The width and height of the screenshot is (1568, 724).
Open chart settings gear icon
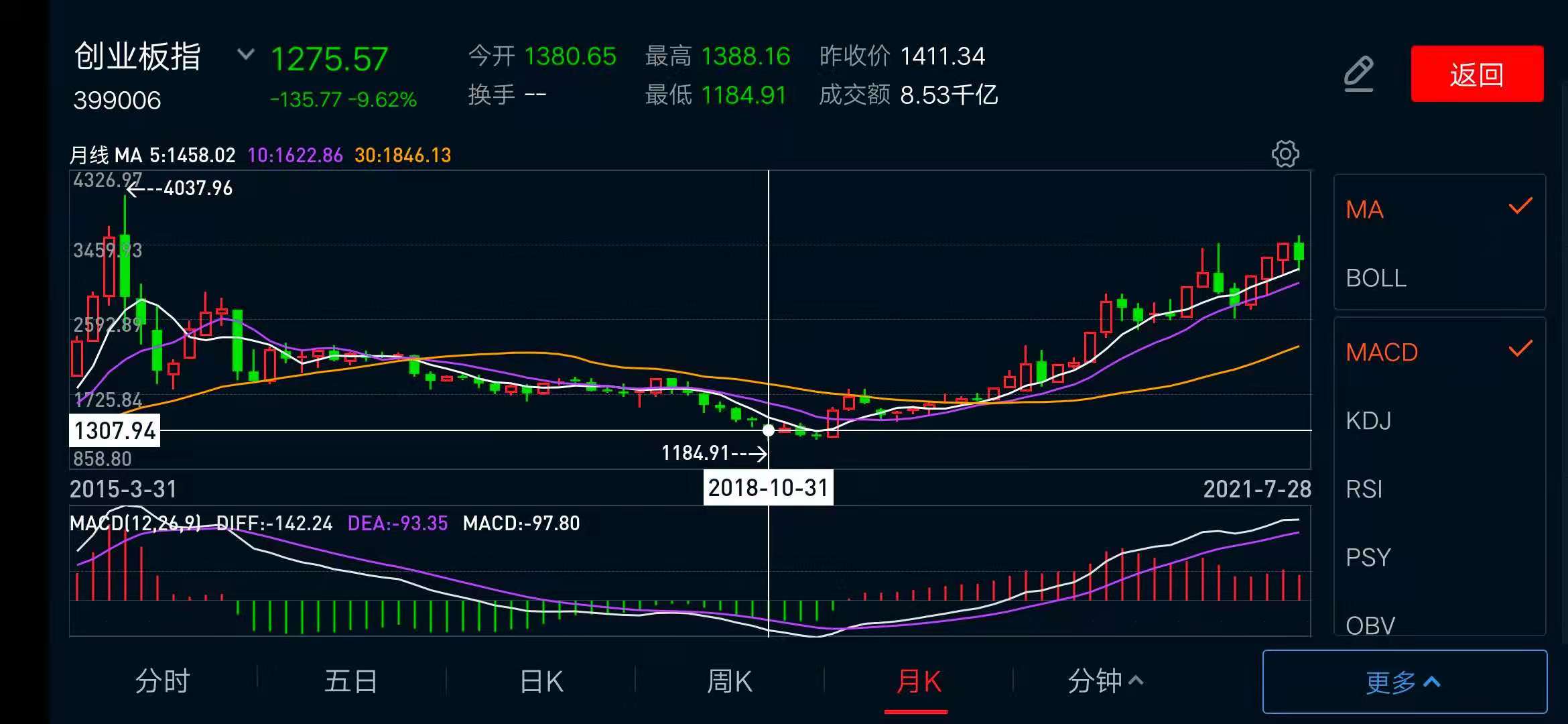pyautogui.click(x=1285, y=154)
